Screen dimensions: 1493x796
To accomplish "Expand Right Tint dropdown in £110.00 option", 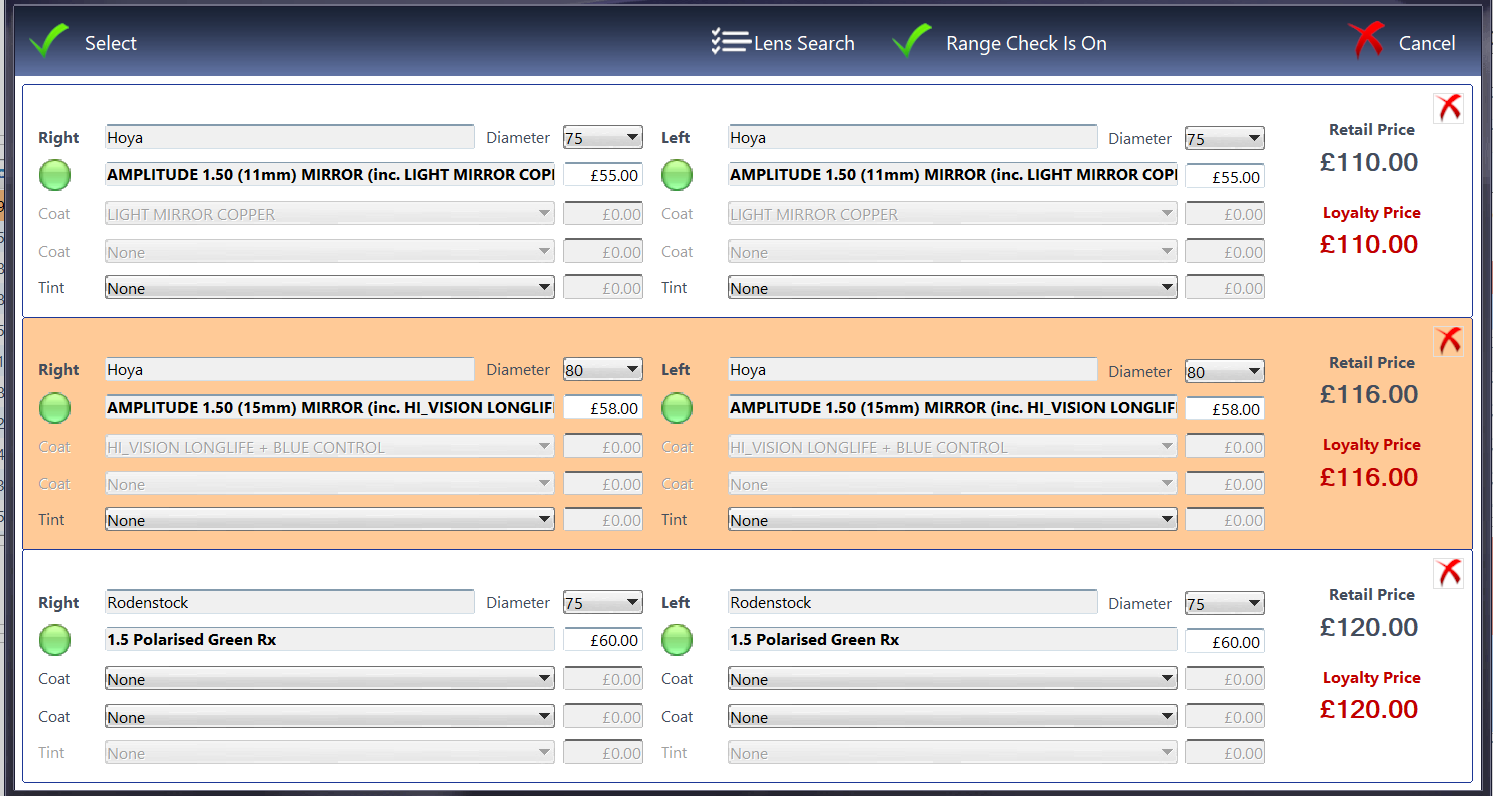I will [330, 288].
